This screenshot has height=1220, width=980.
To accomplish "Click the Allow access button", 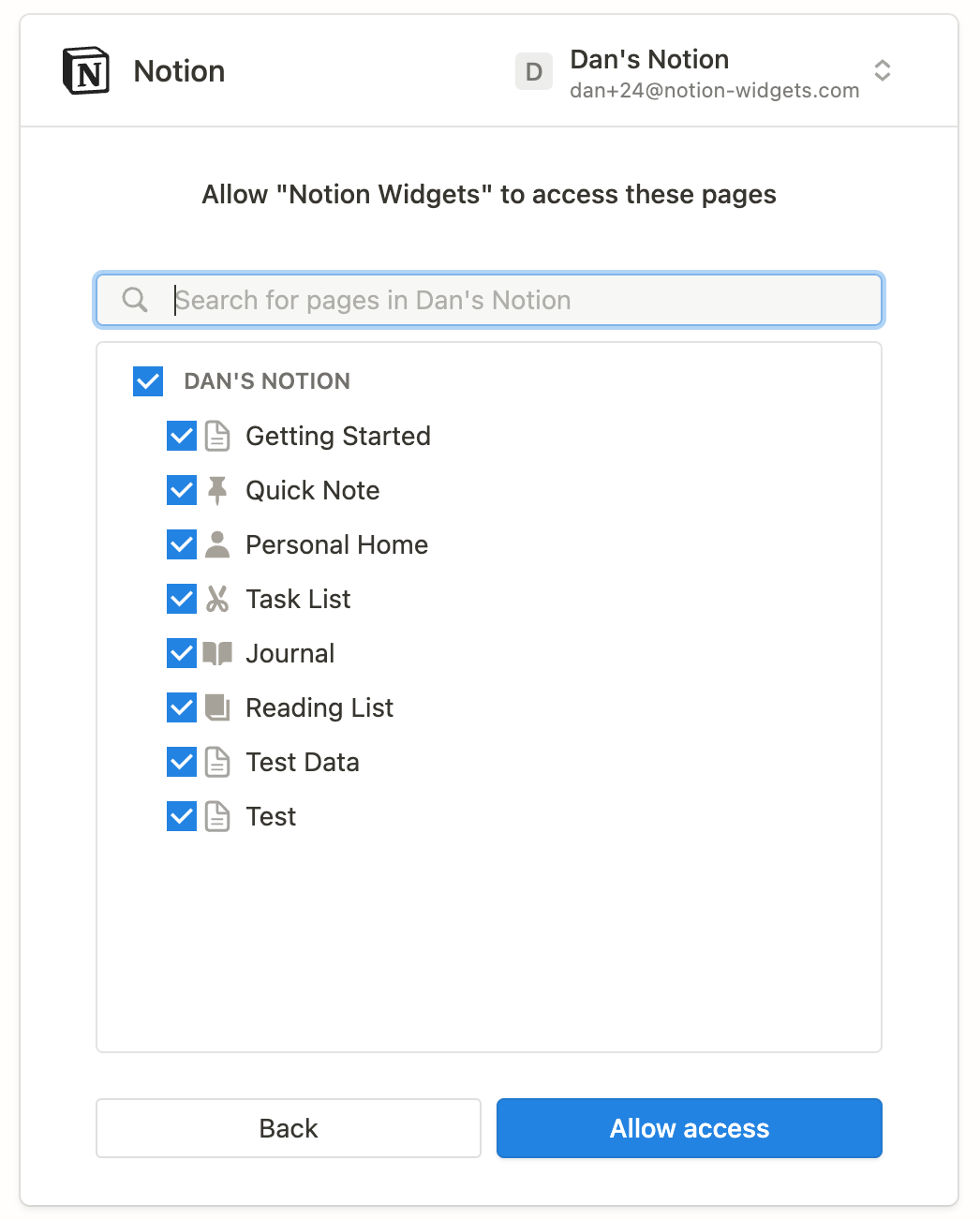I will (689, 1128).
